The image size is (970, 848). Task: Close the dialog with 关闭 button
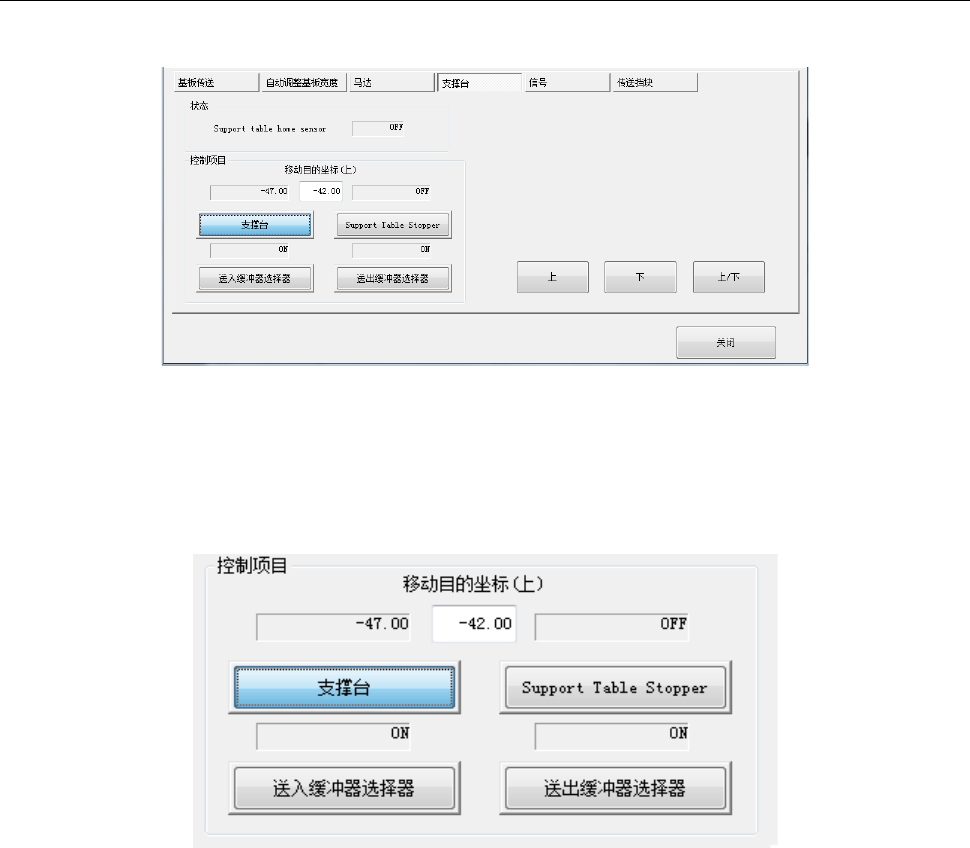(x=726, y=342)
